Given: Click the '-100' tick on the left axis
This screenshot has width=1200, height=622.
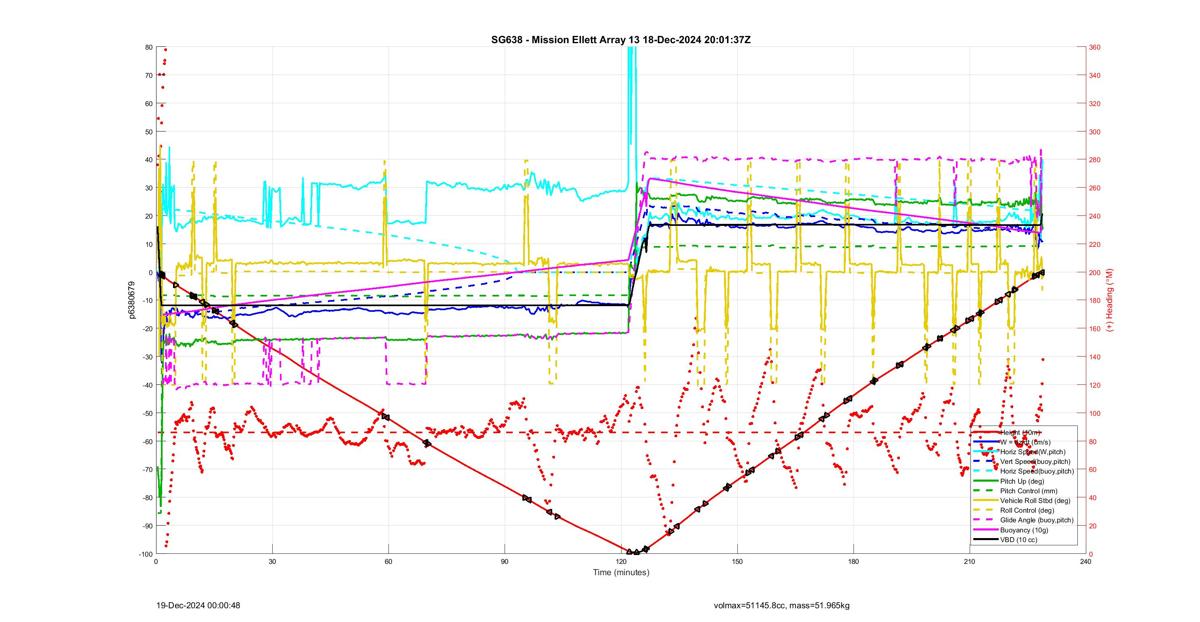Looking at the screenshot, I should [x=144, y=554].
